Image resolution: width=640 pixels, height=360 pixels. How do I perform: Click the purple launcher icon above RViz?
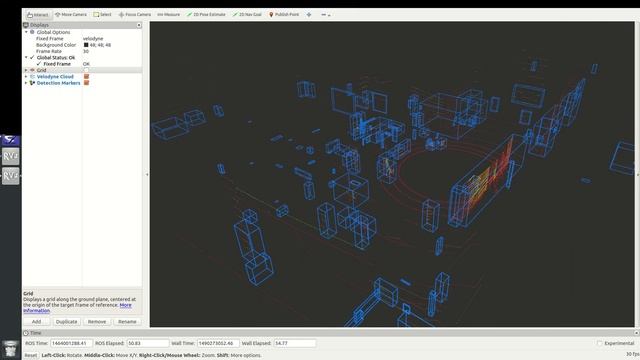coord(11,140)
